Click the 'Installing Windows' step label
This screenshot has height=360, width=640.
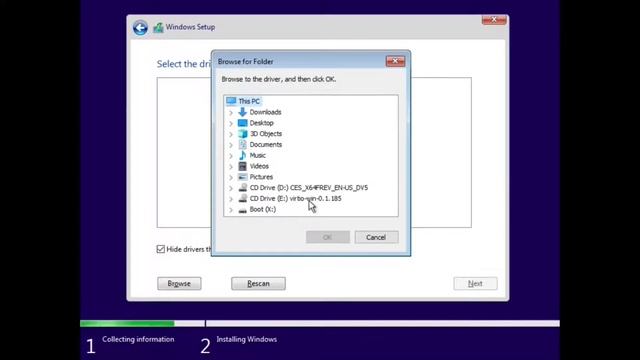(247, 339)
